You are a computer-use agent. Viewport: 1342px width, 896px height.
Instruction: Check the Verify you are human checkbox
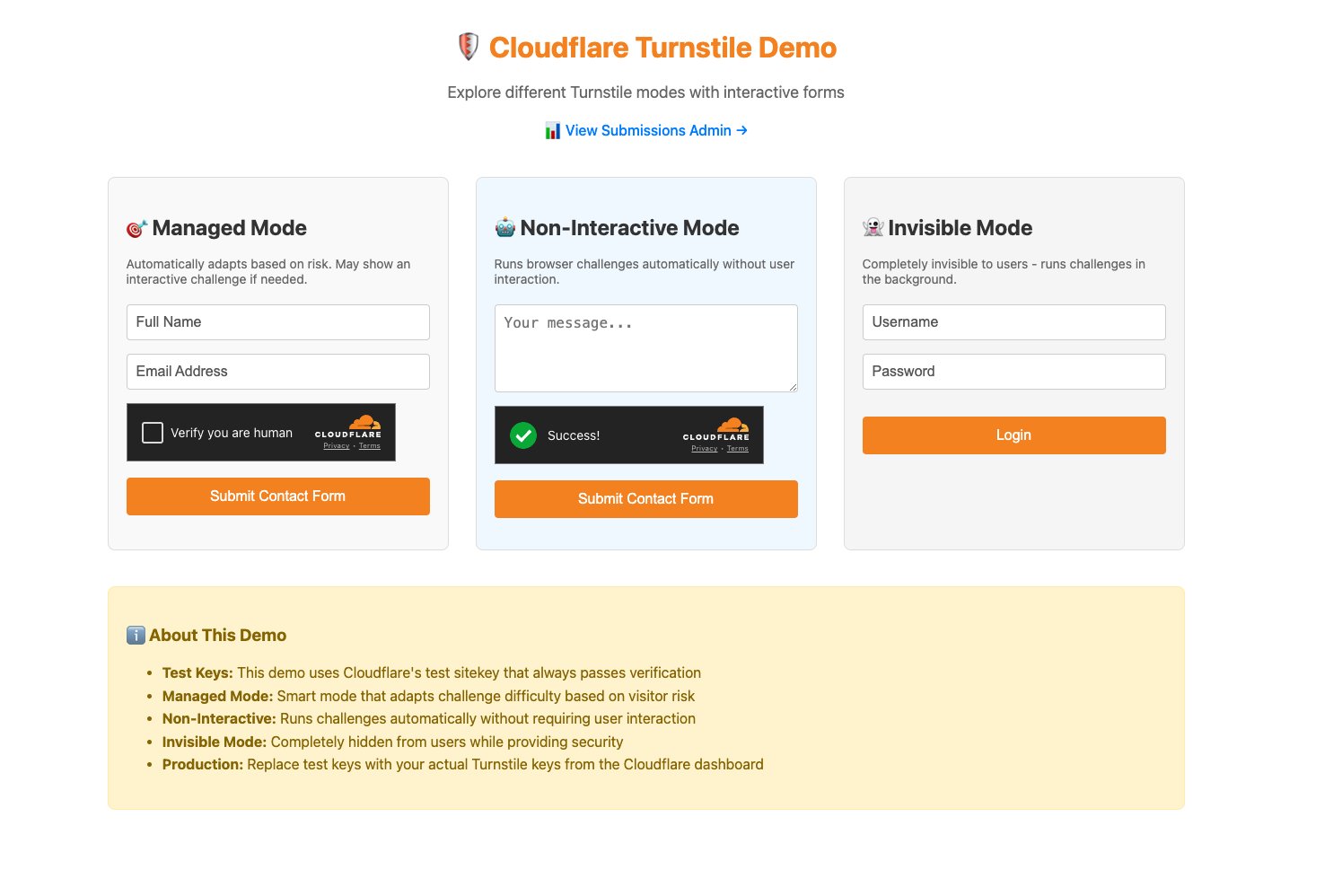point(153,433)
